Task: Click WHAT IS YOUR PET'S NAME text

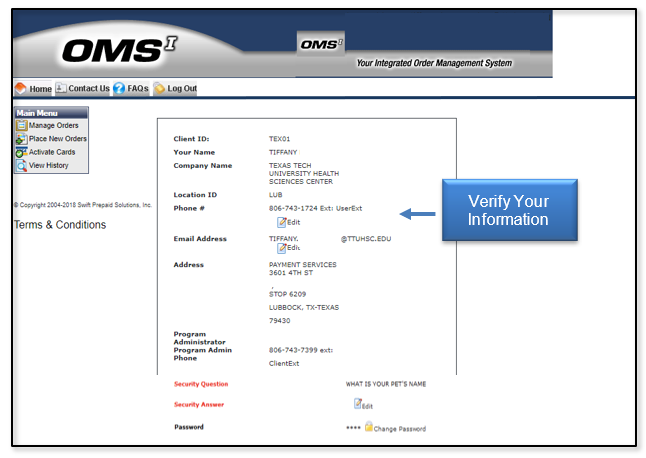Action: (x=386, y=384)
